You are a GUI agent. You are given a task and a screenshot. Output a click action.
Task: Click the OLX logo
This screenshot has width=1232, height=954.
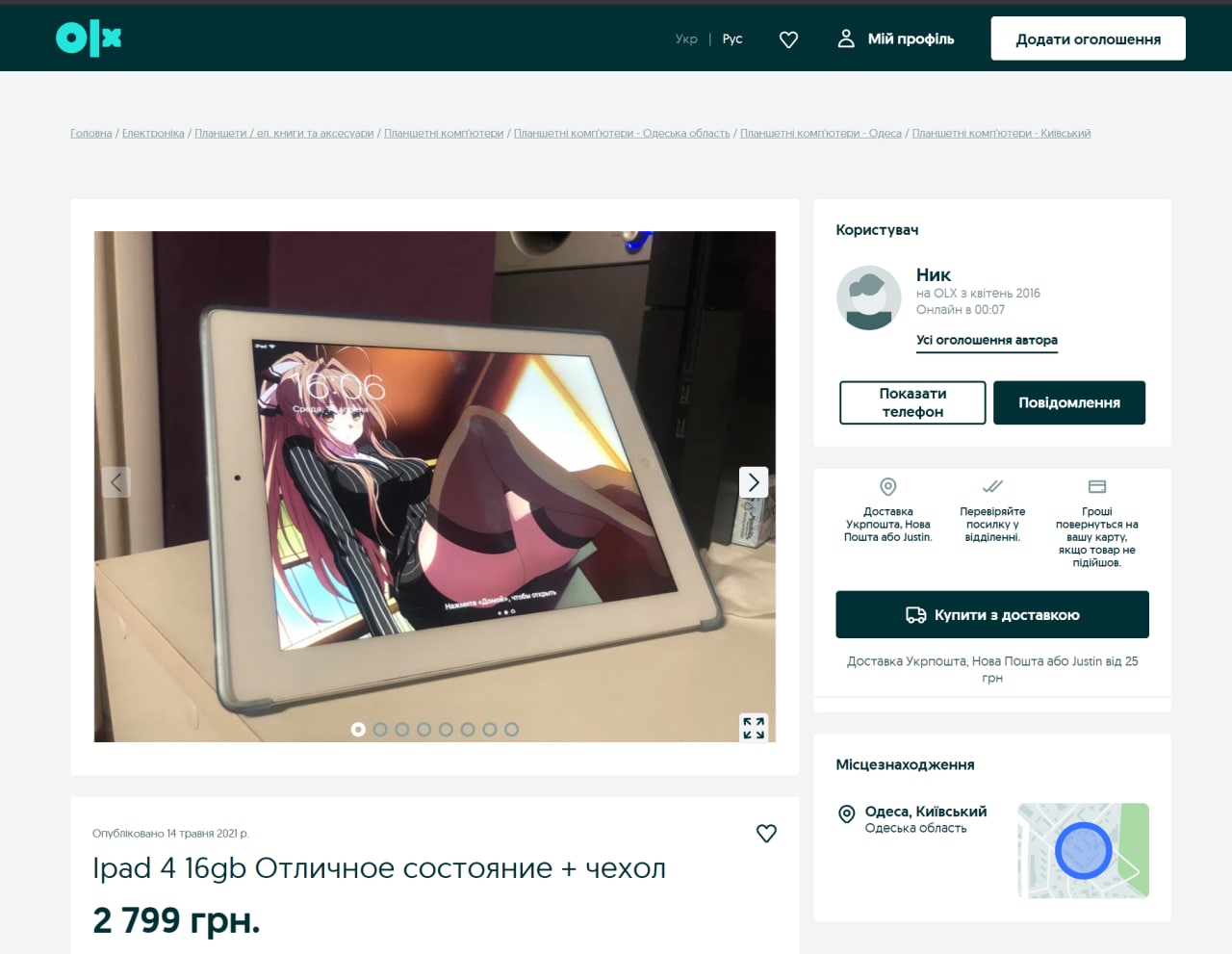point(89,39)
